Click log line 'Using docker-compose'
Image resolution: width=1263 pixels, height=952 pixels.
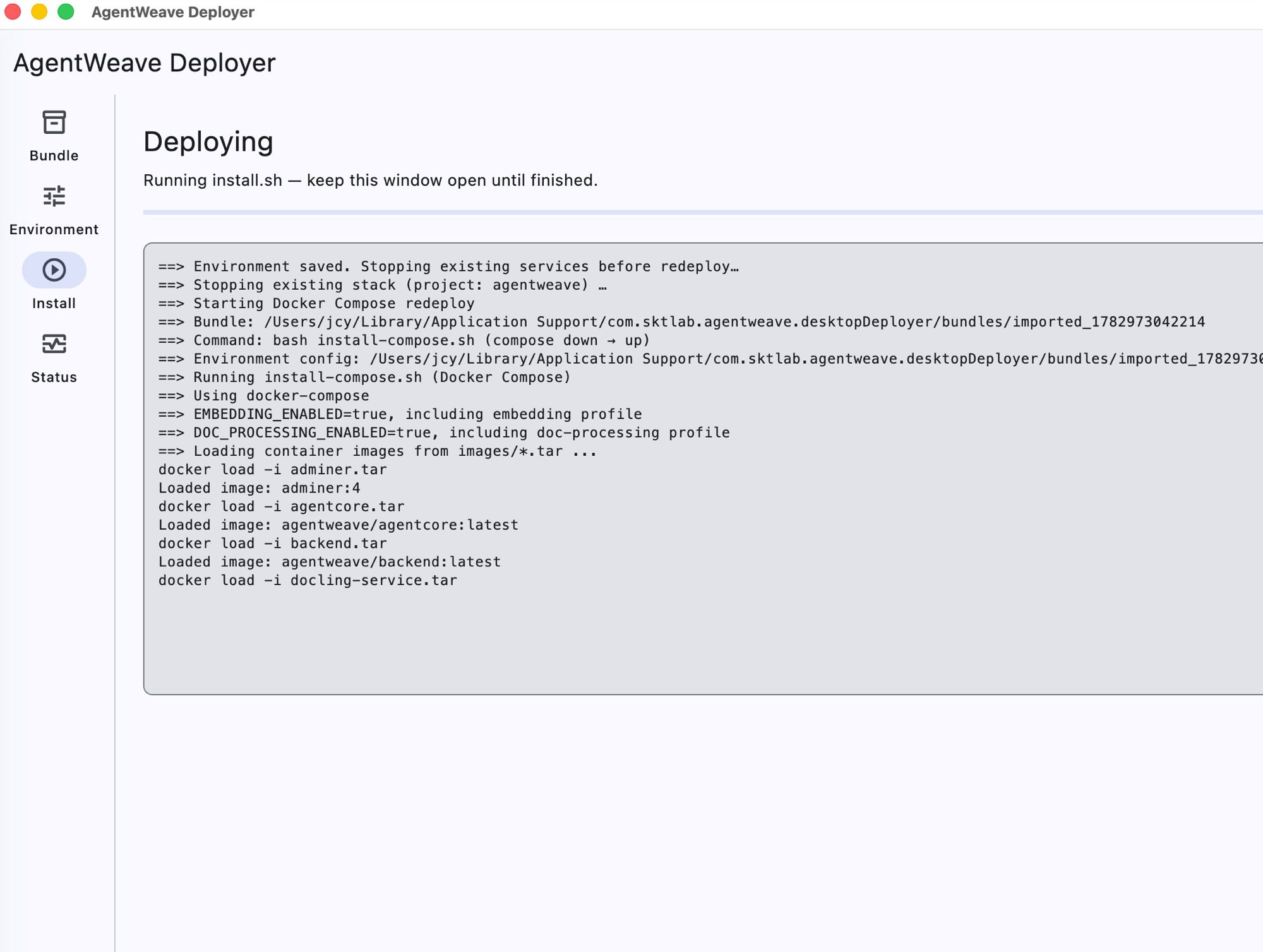point(263,396)
